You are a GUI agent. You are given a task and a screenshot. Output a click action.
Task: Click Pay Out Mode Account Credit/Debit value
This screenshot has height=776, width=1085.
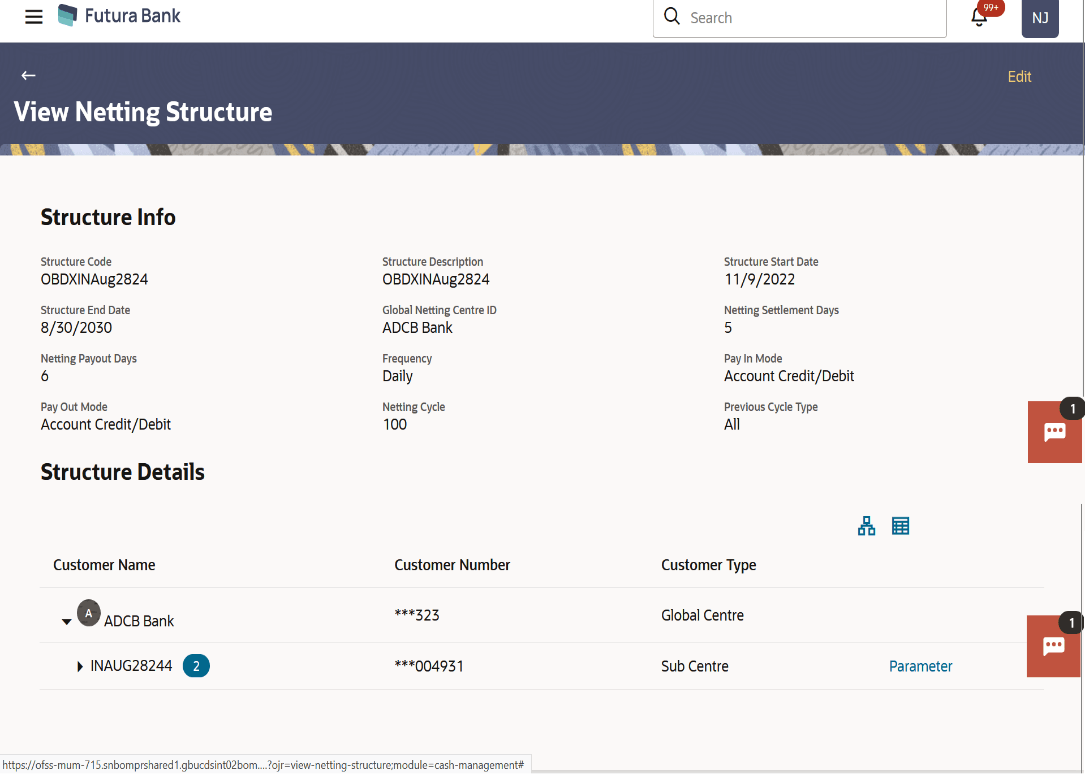tap(105, 424)
